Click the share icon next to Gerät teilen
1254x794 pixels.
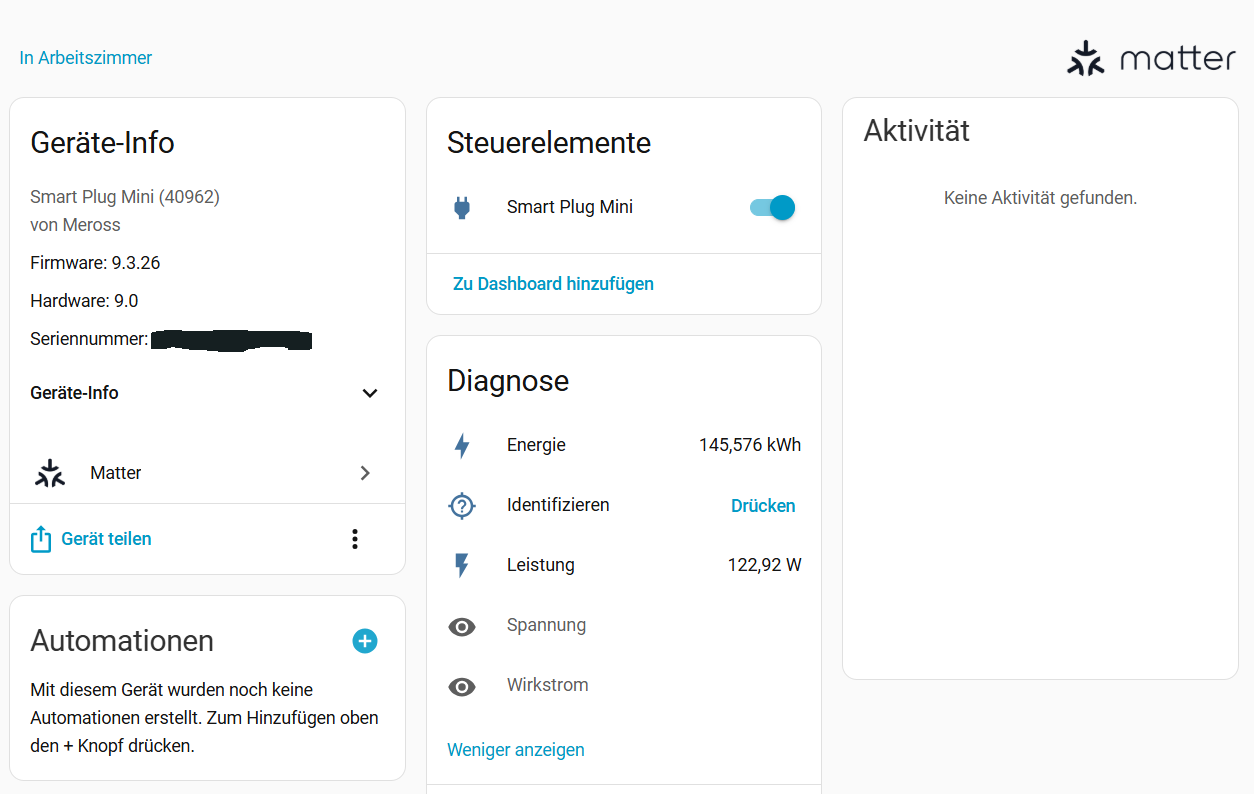pos(41,540)
